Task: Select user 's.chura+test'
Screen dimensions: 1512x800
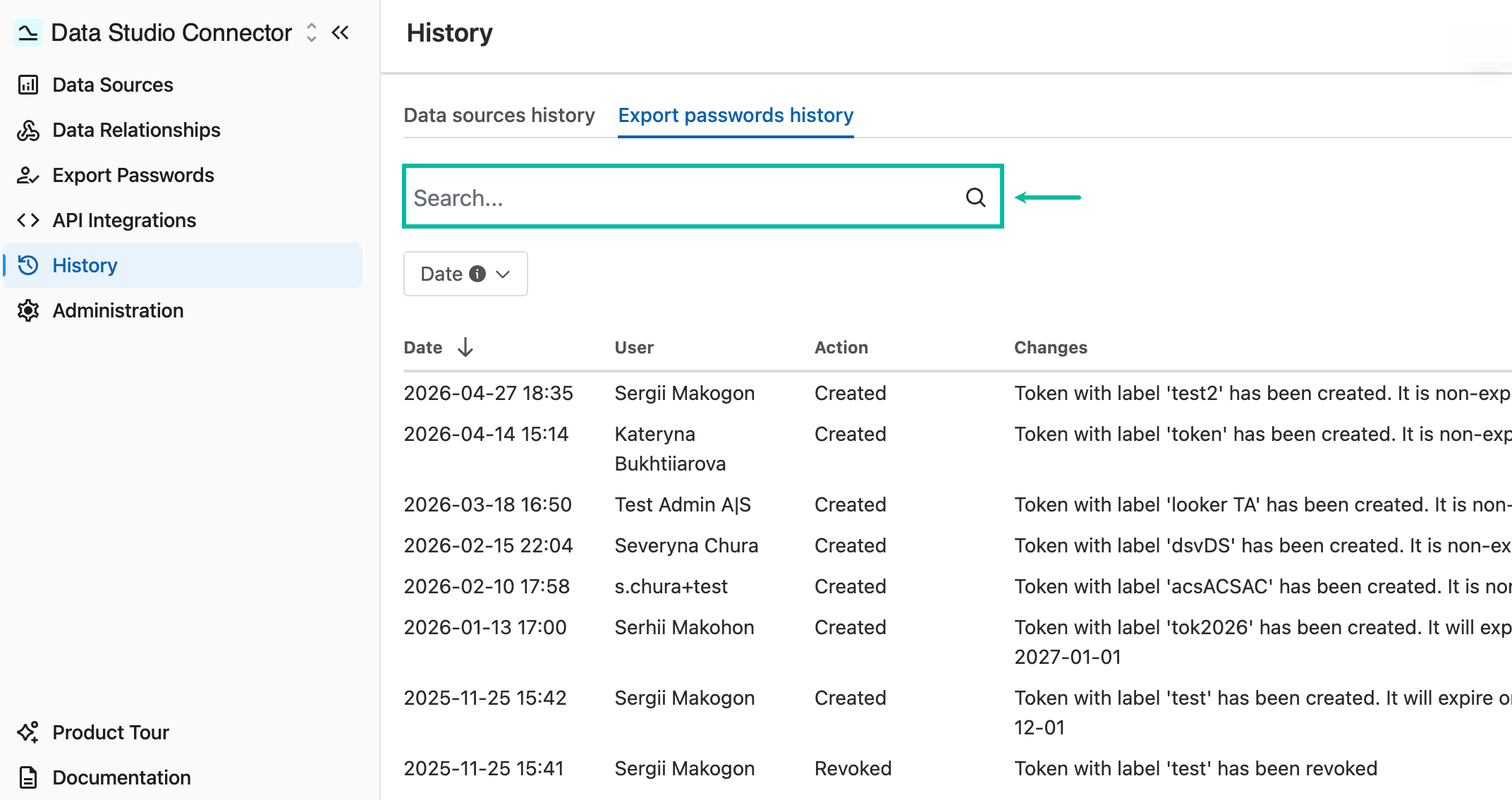Action: 671,586
